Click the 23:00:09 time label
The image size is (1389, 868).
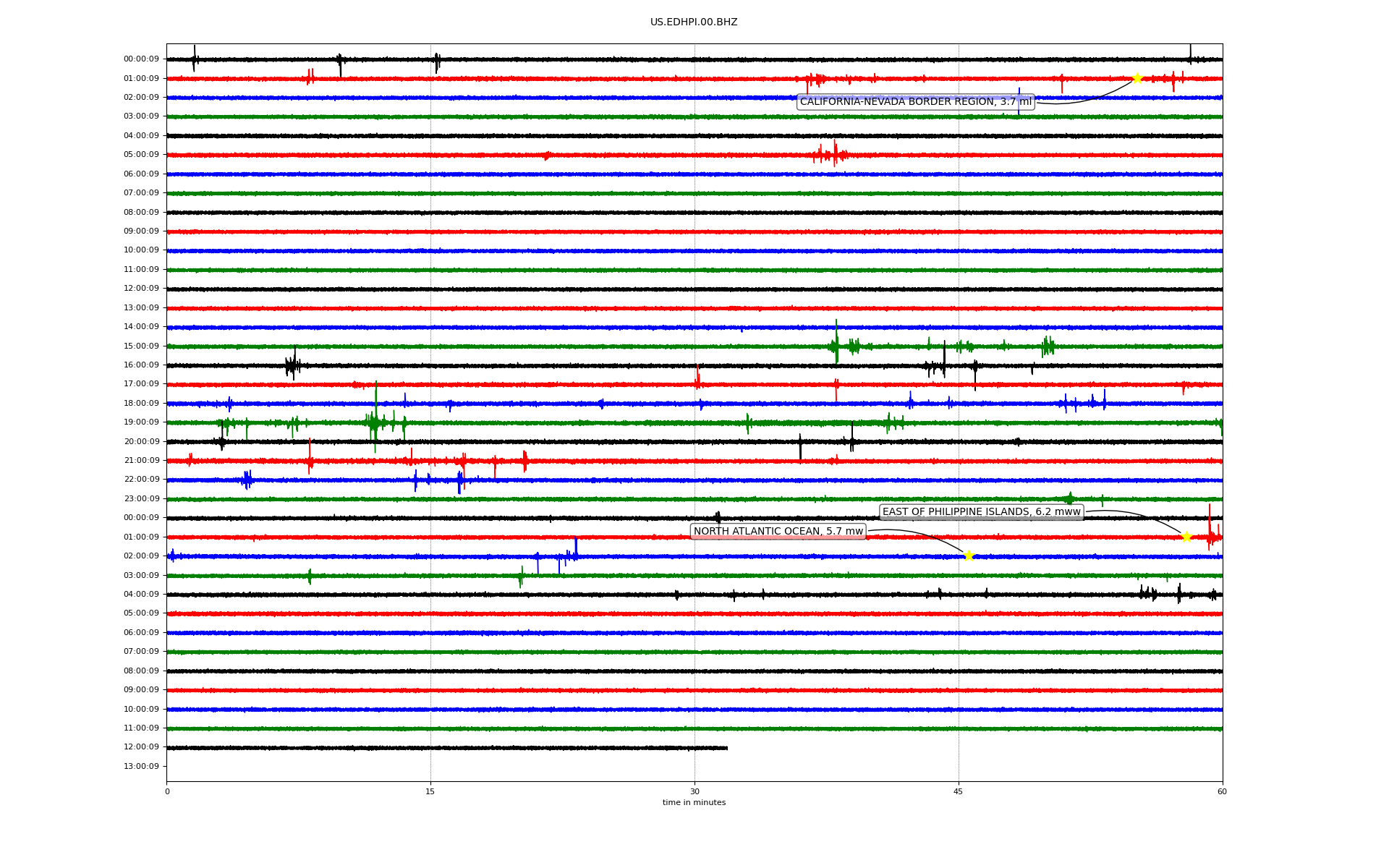coord(141,499)
